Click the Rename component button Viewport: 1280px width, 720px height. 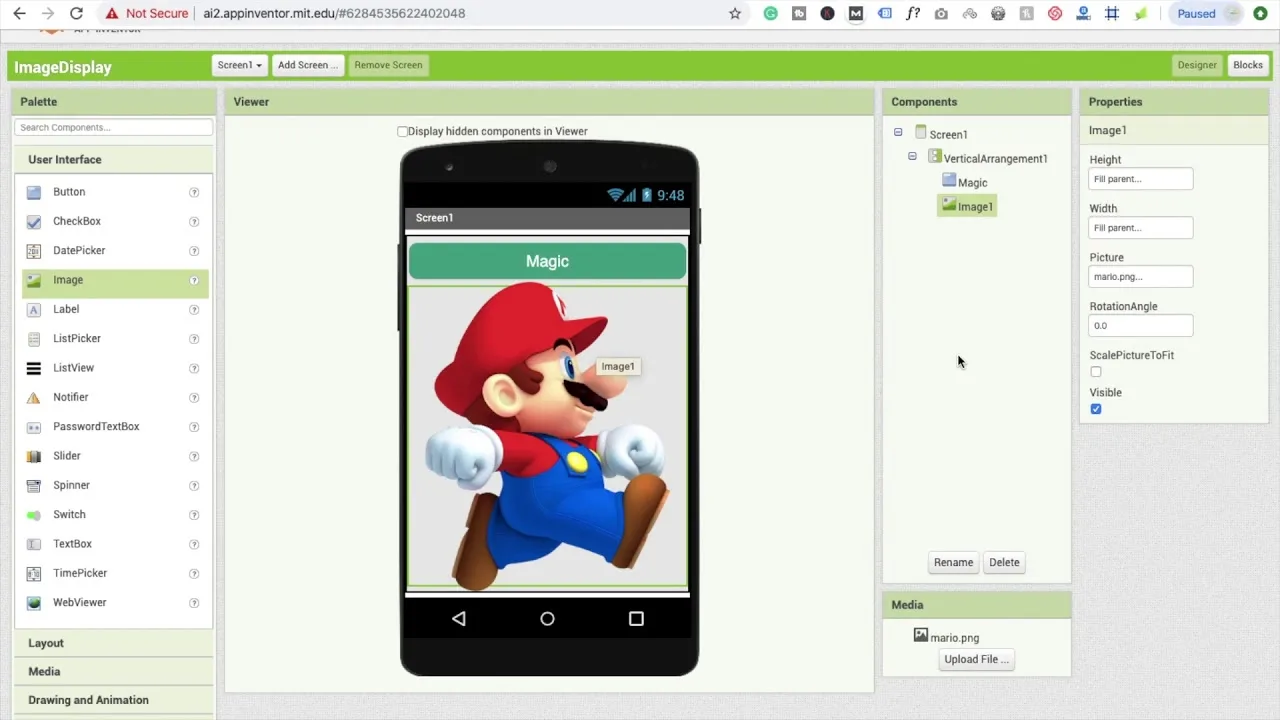[953, 562]
